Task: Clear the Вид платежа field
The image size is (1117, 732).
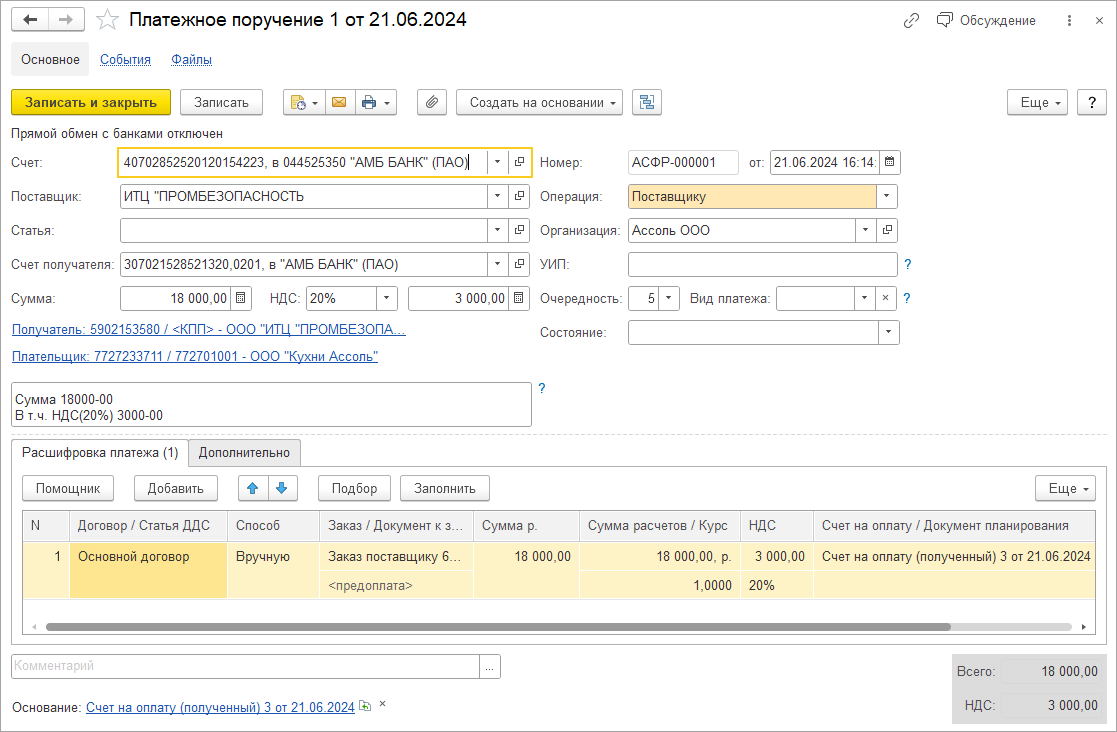Action: click(884, 298)
